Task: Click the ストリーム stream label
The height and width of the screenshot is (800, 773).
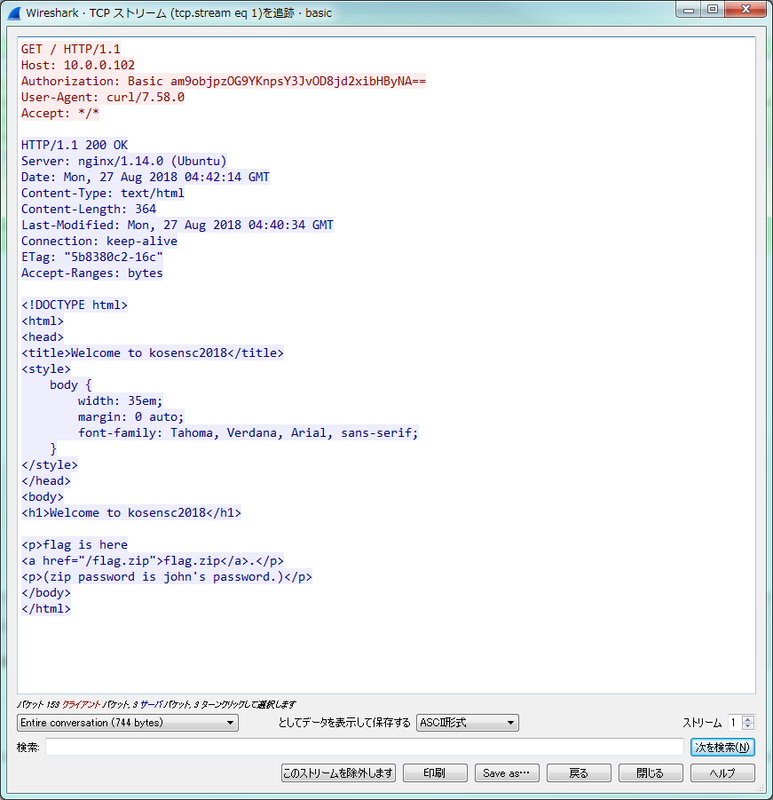Action: [x=702, y=723]
